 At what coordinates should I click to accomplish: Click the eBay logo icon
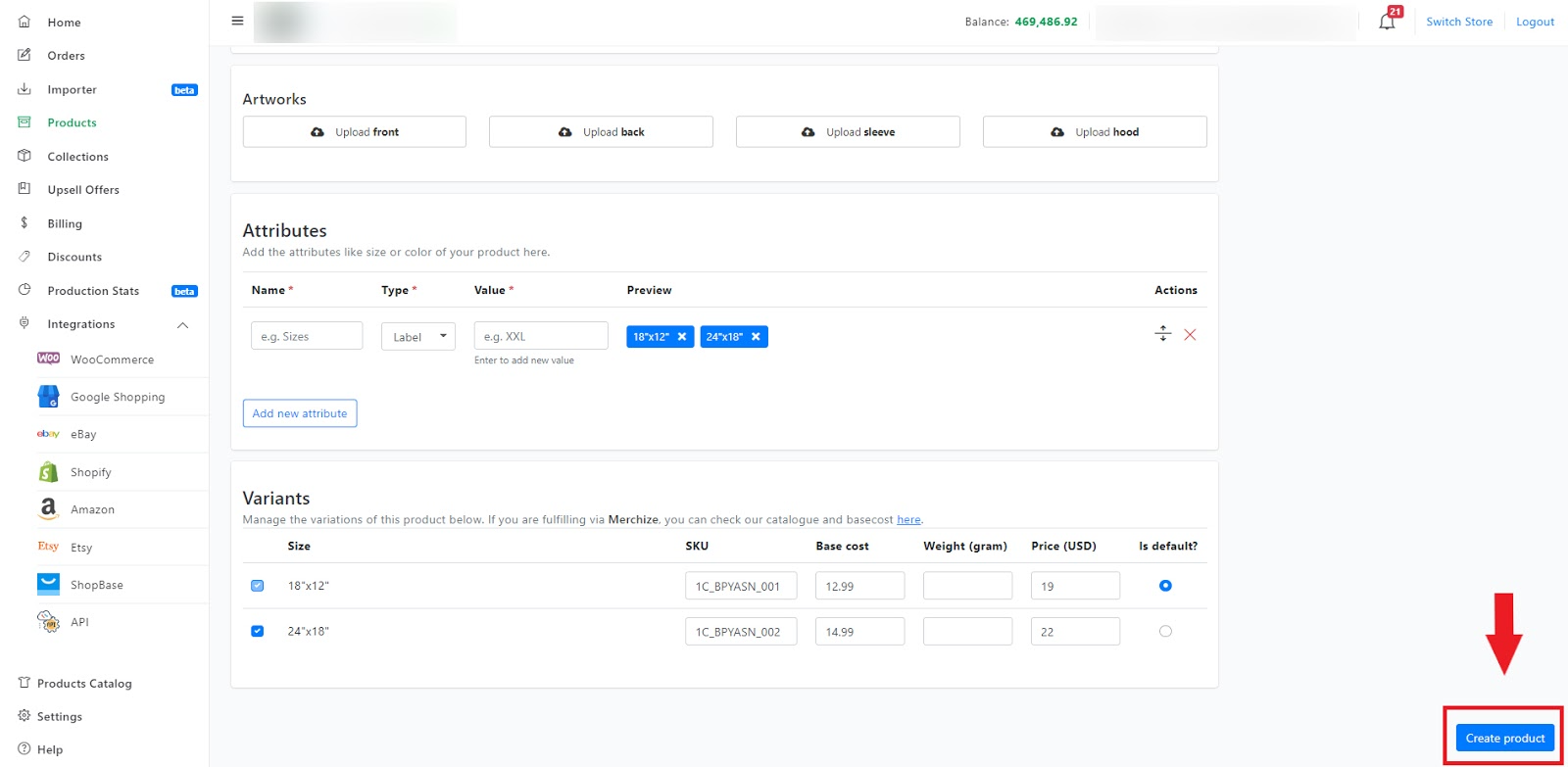48,434
